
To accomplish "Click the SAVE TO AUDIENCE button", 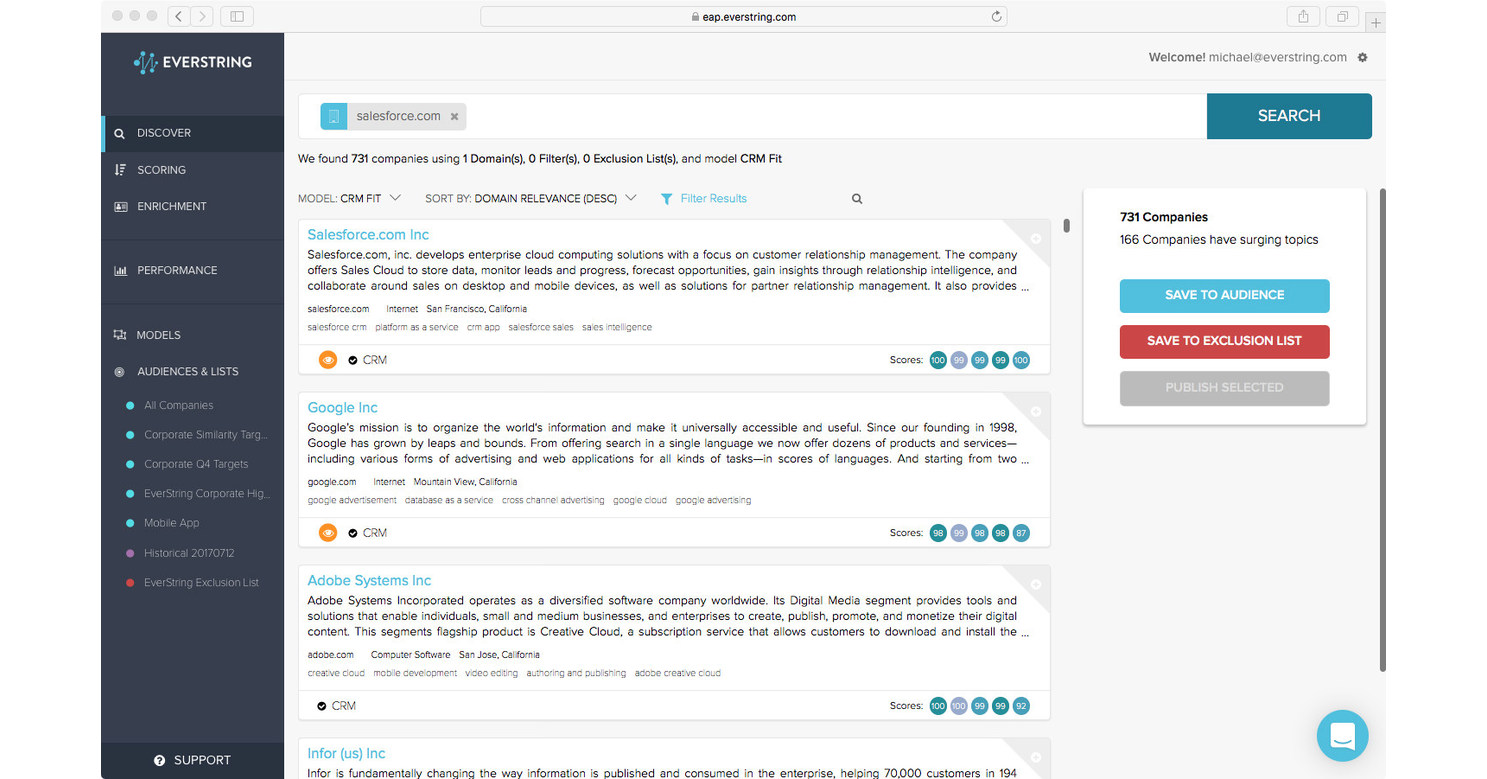I will pos(1224,295).
